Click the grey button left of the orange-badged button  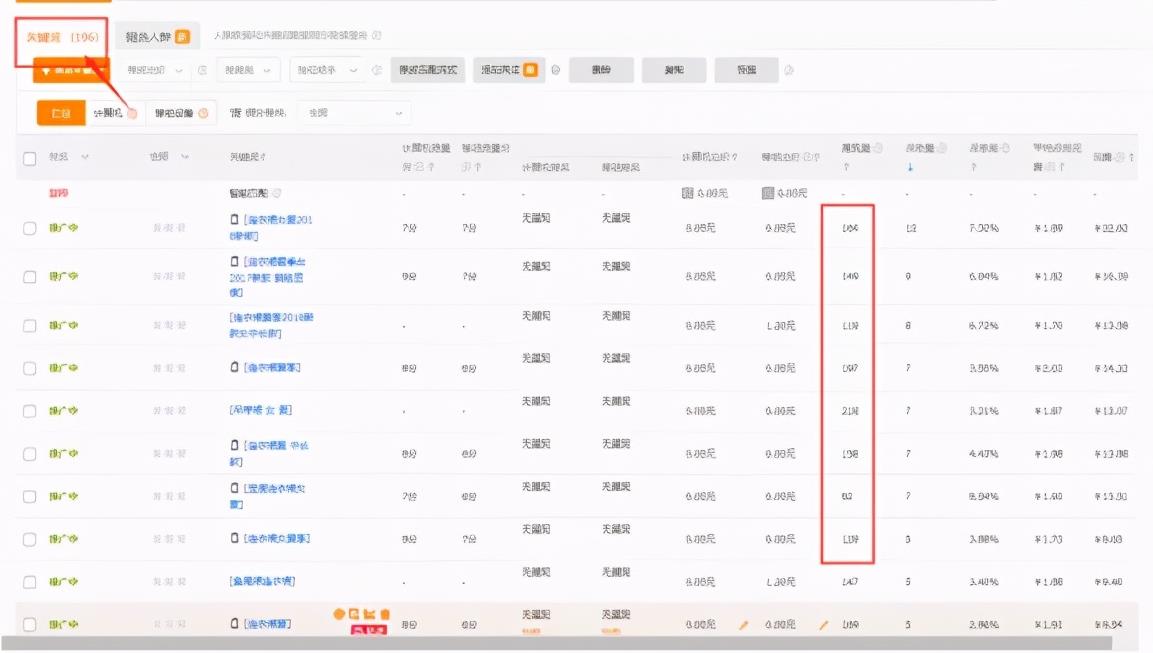(427, 70)
